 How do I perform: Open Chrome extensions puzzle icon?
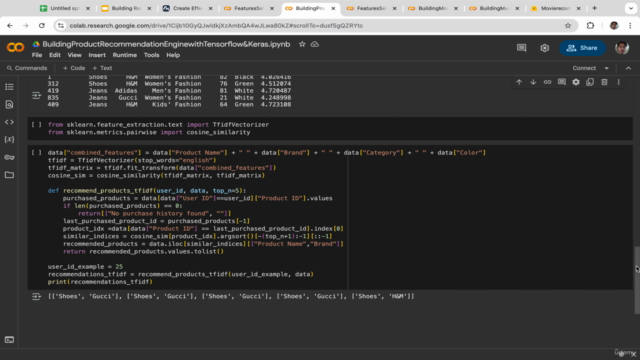pyautogui.click(x=590, y=25)
